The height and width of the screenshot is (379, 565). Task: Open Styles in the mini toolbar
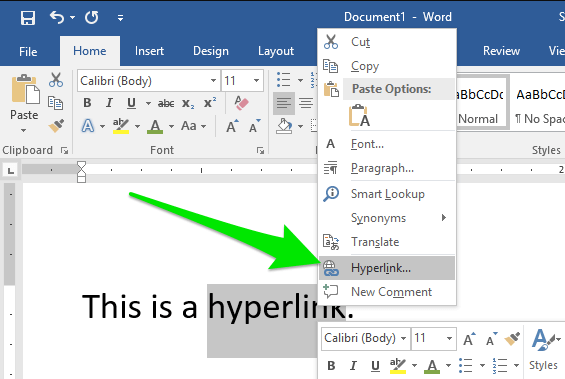pos(543,349)
